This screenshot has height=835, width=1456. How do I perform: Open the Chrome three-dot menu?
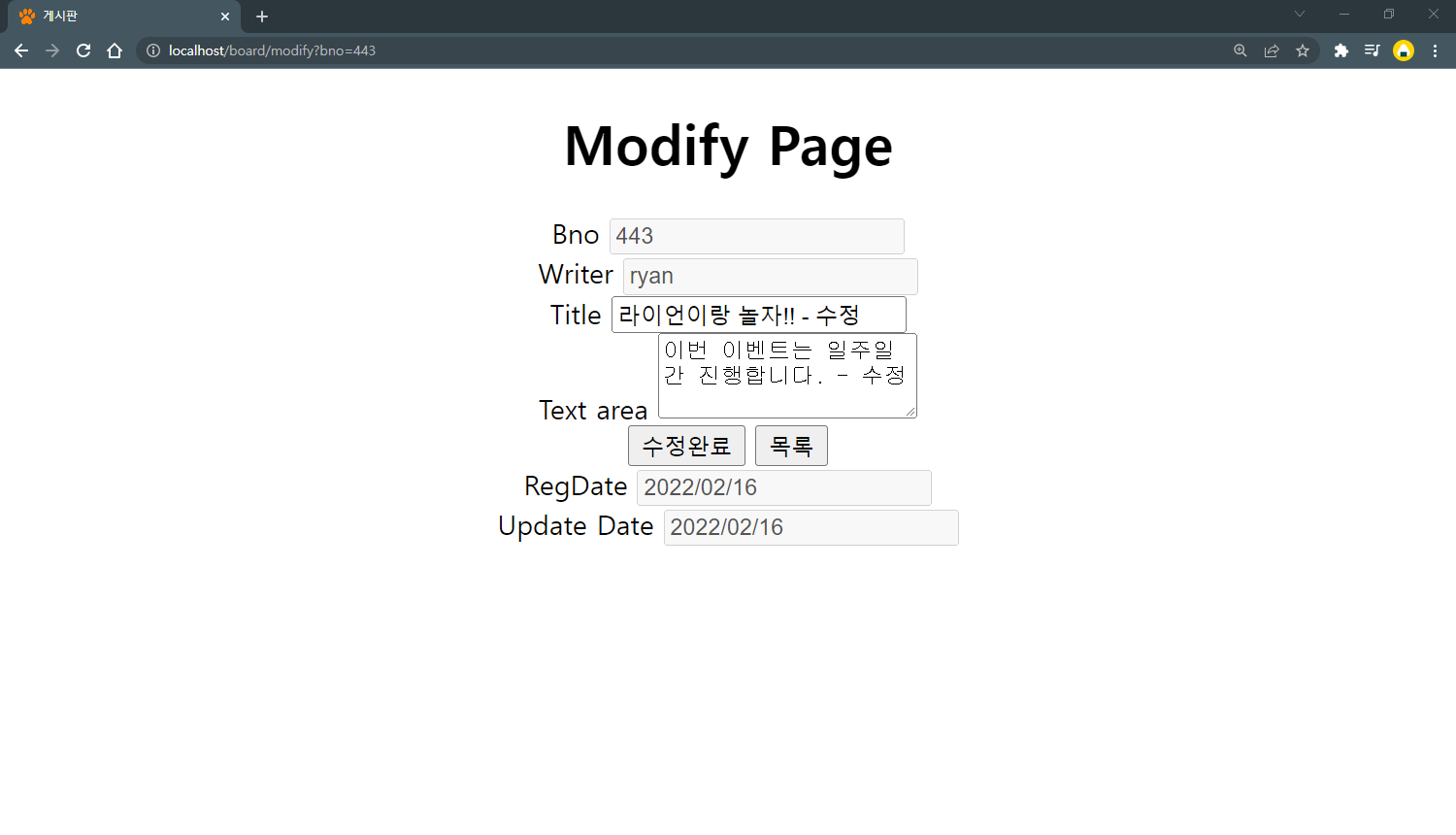click(x=1437, y=50)
